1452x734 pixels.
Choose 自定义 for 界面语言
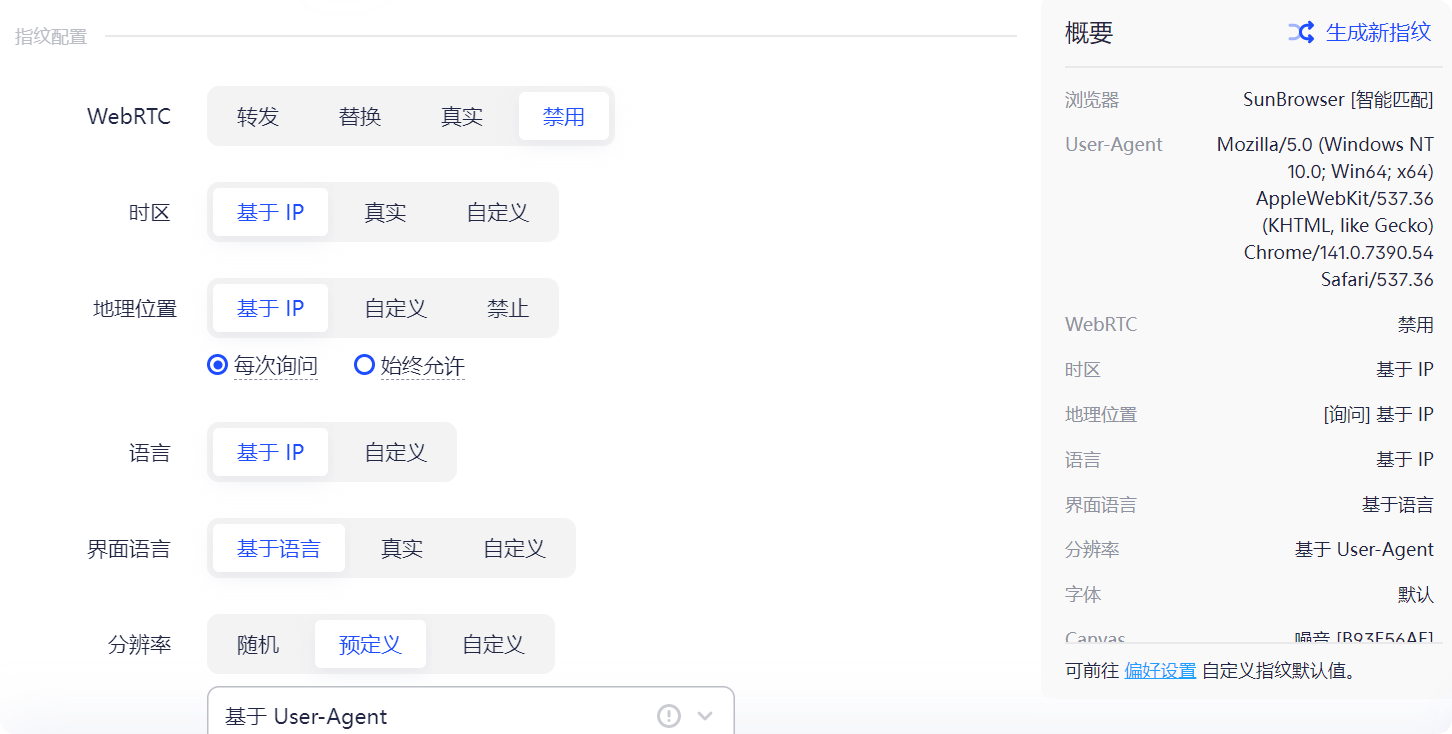(x=513, y=548)
